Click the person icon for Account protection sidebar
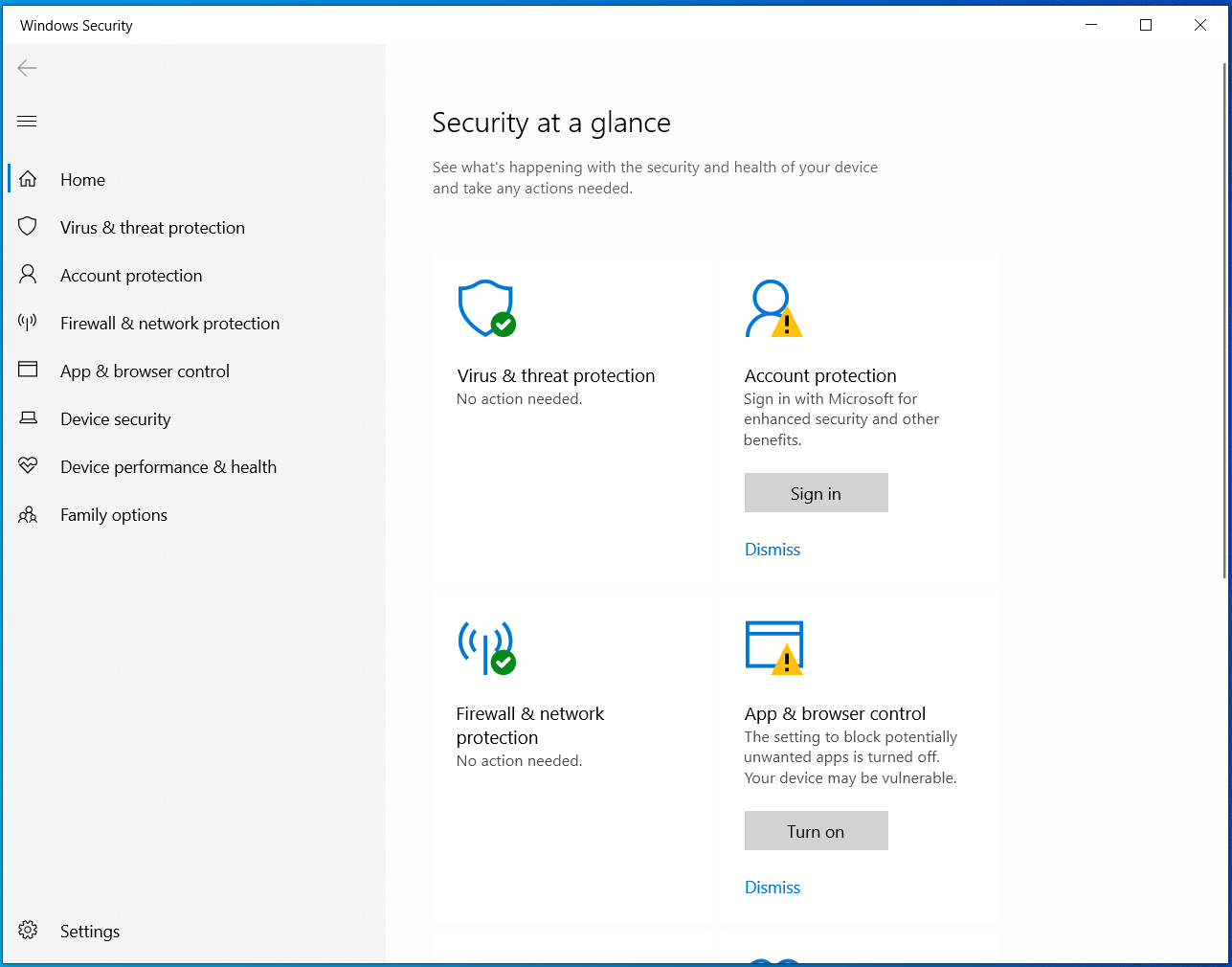 pyautogui.click(x=28, y=275)
